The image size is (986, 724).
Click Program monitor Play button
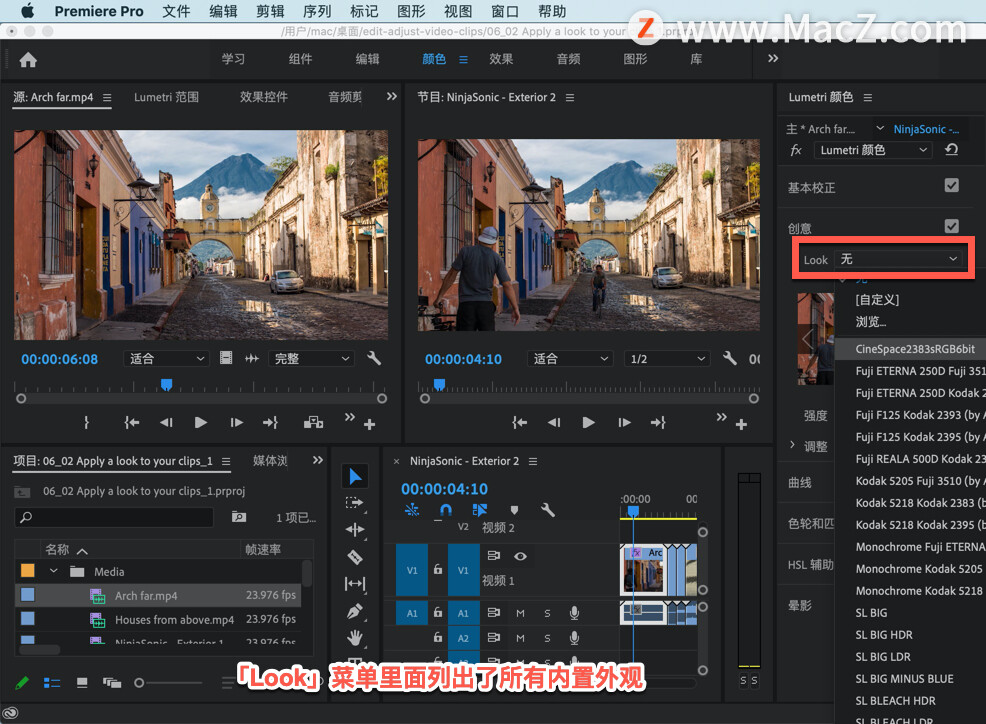pyautogui.click(x=589, y=423)
